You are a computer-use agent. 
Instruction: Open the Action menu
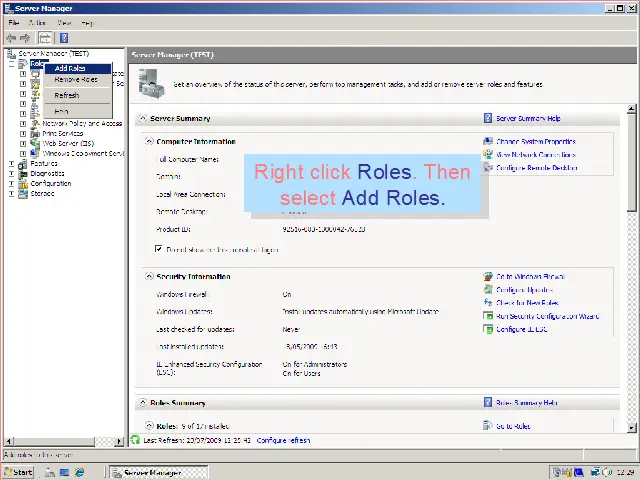coord(37,23)
